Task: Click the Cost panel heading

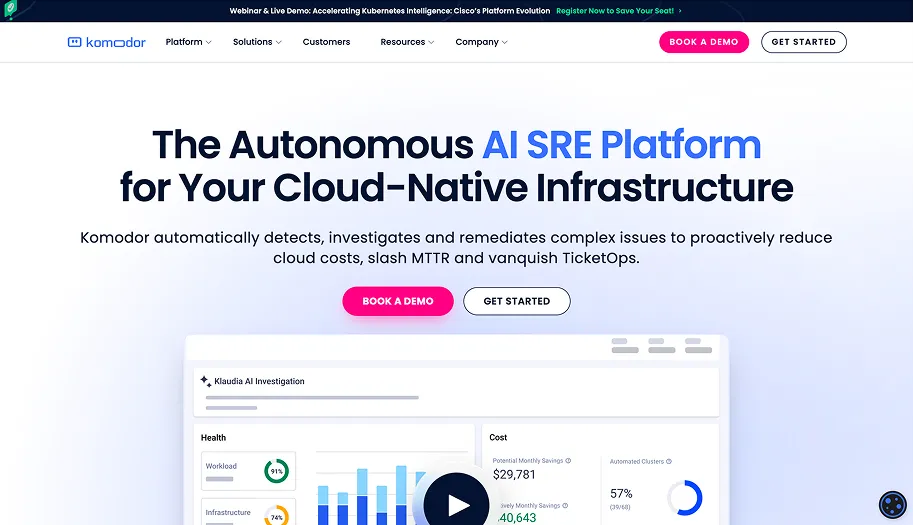Action: 498,437
